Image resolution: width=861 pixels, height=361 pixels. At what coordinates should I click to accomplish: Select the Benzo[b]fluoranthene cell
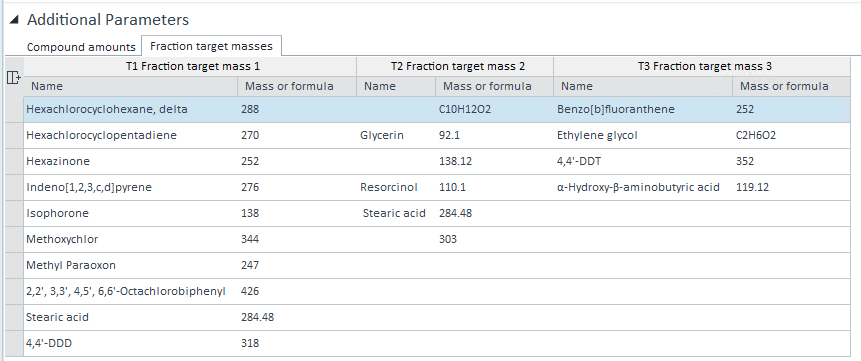pyautogui.click(x=643, y=109)
